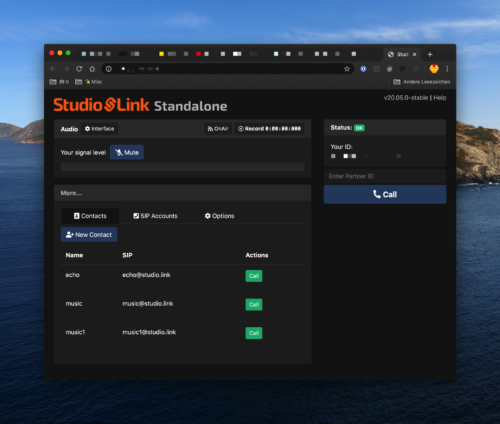The image size is (500, 424).
Task: Call the music1 contact
Action: pos(254,333)
